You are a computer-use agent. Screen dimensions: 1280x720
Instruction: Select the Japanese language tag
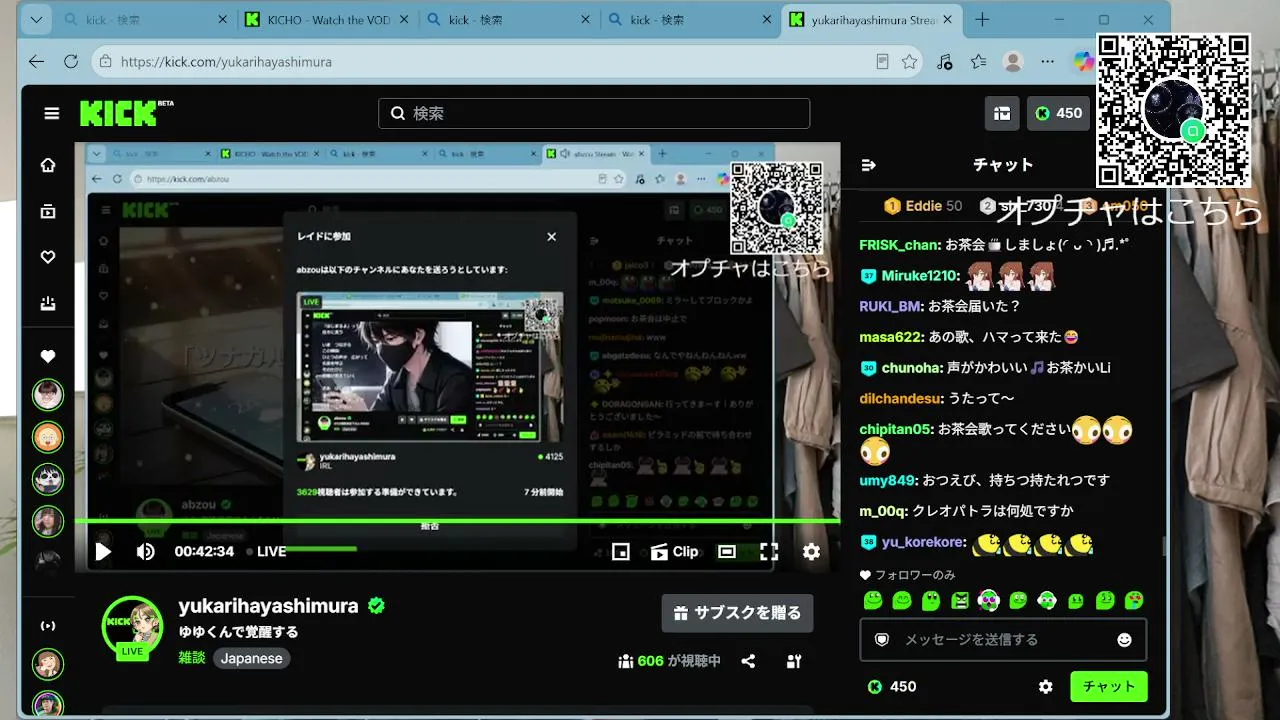[251, 658]
